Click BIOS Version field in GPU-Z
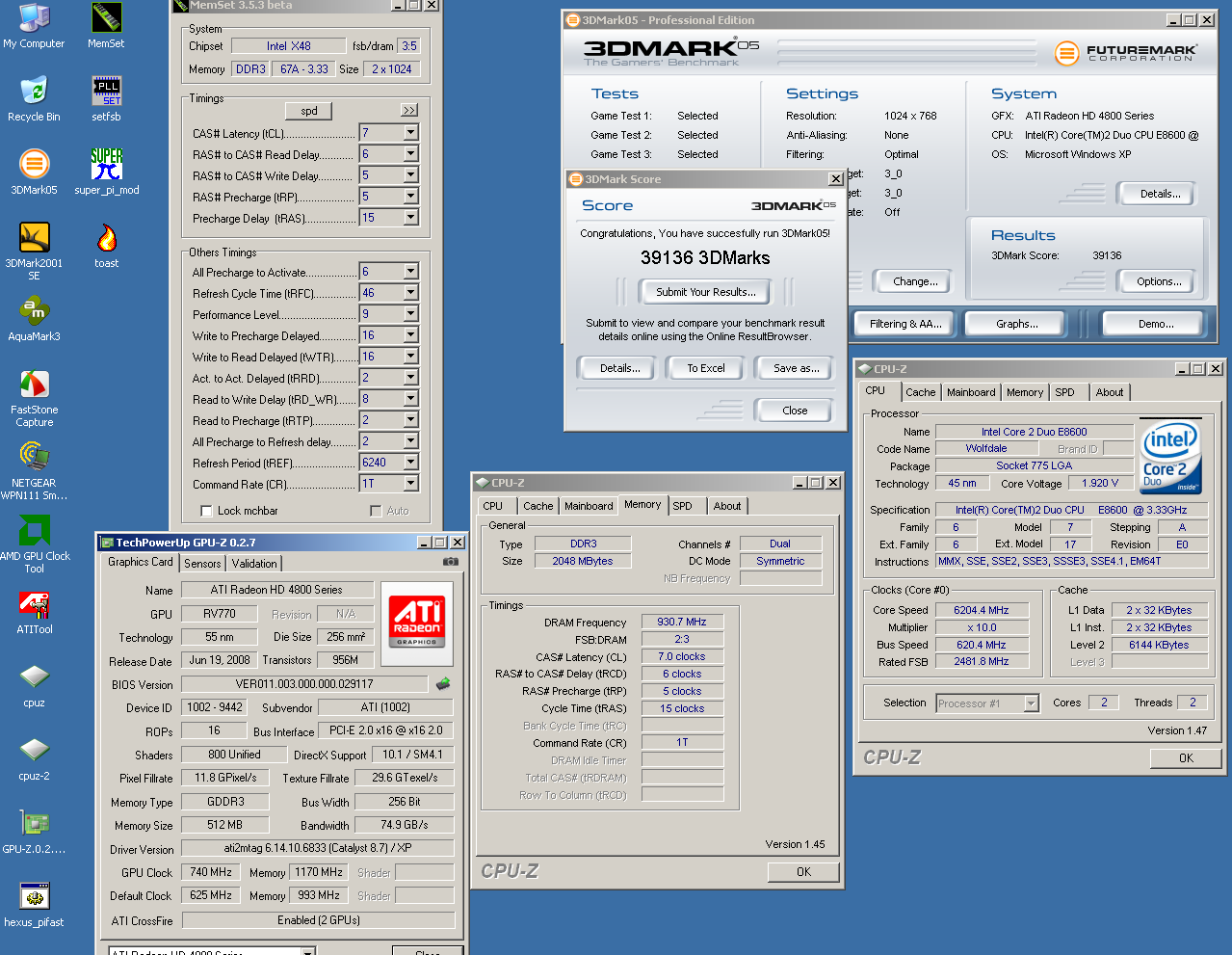Image resolution: width=1232 pixels, height=955 pixels. [304, 684]
